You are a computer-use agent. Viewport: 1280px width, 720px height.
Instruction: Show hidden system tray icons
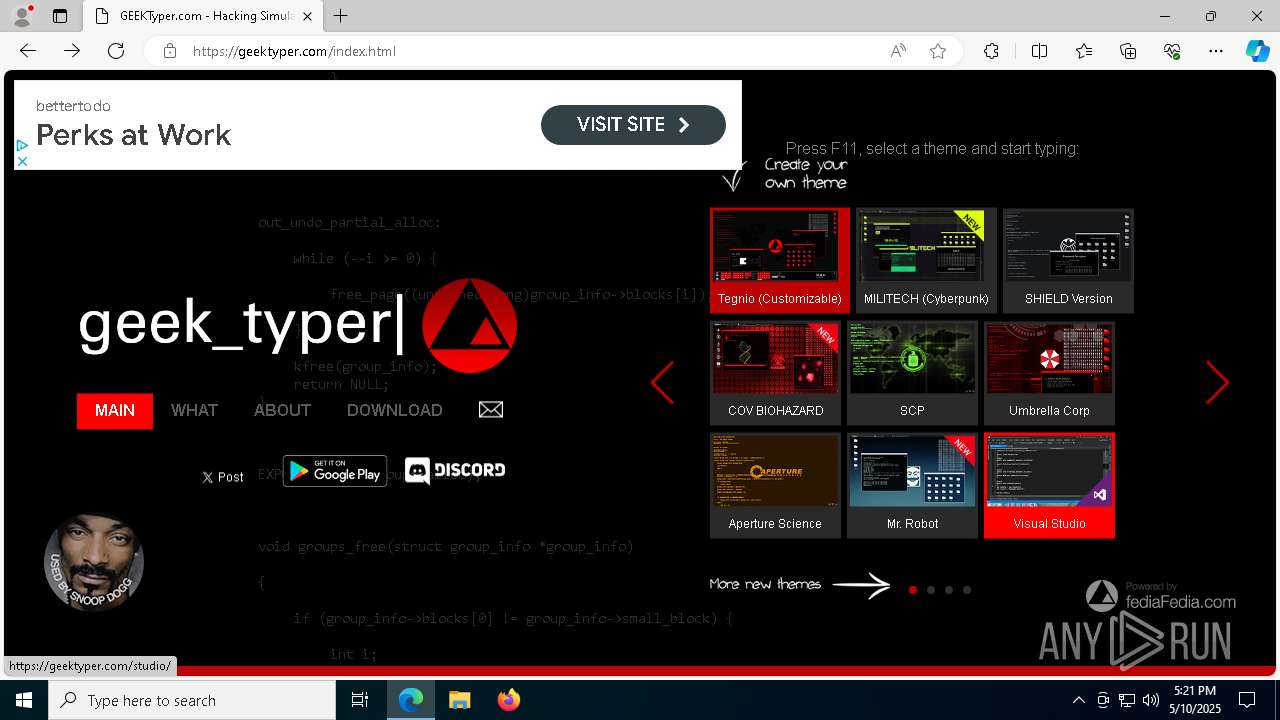point(1078,700)
